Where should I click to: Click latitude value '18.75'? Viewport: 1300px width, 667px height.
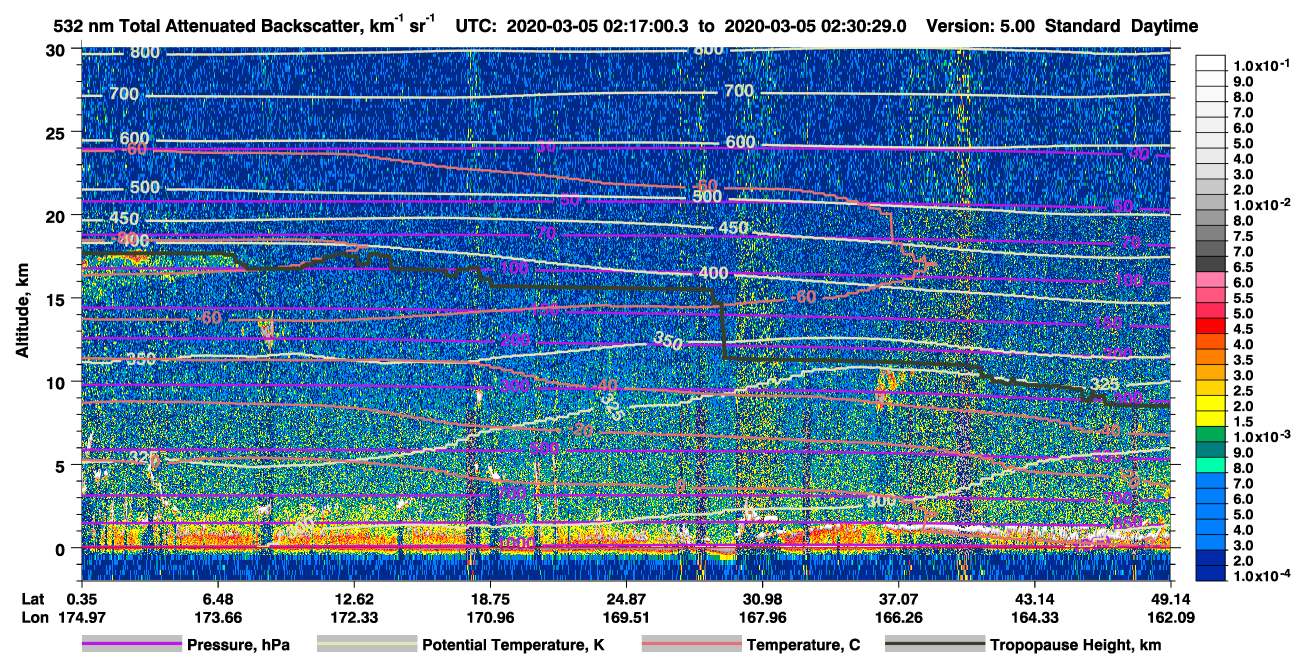coord(490,598)
